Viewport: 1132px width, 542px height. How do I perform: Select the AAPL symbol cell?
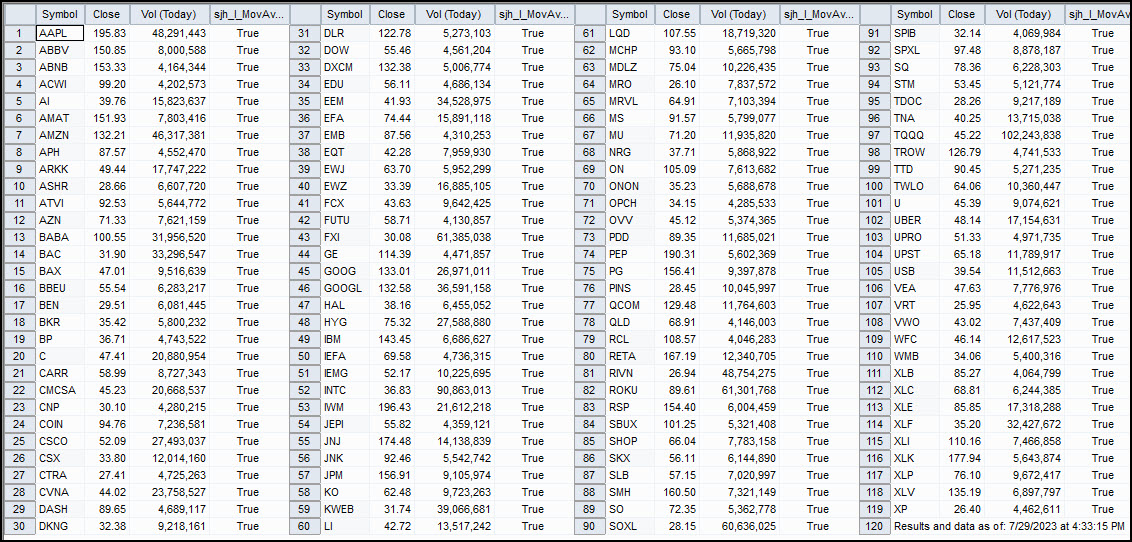click(60, 32)
